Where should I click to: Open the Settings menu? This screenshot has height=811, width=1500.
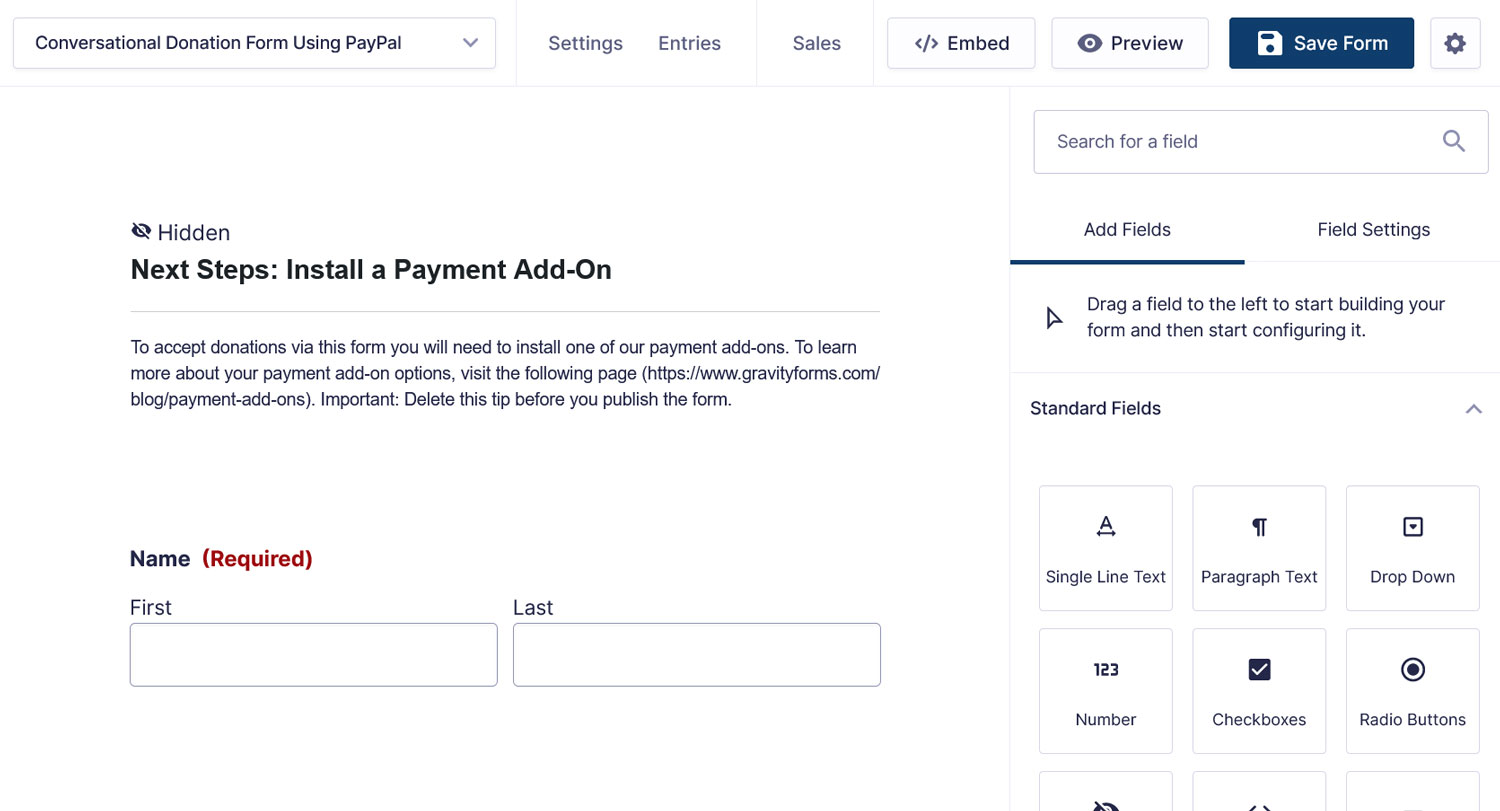(585, 43)
